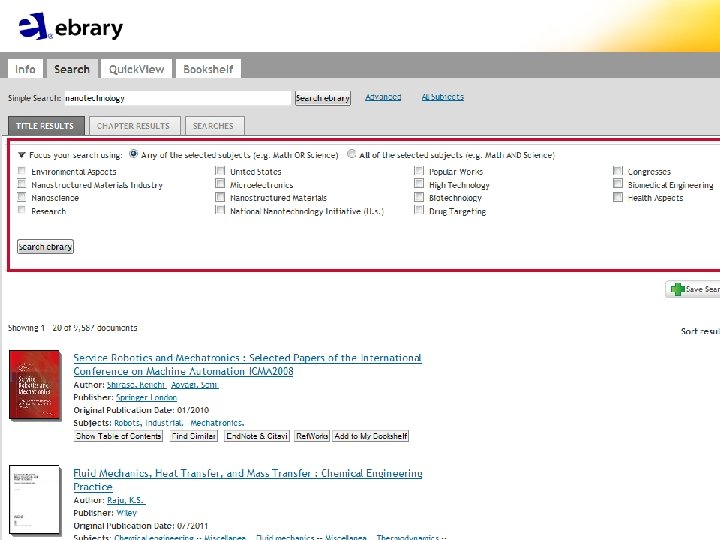
Task: Click the green plus Save Search icon
Action: pyautogui.click(x=677, y=289)
